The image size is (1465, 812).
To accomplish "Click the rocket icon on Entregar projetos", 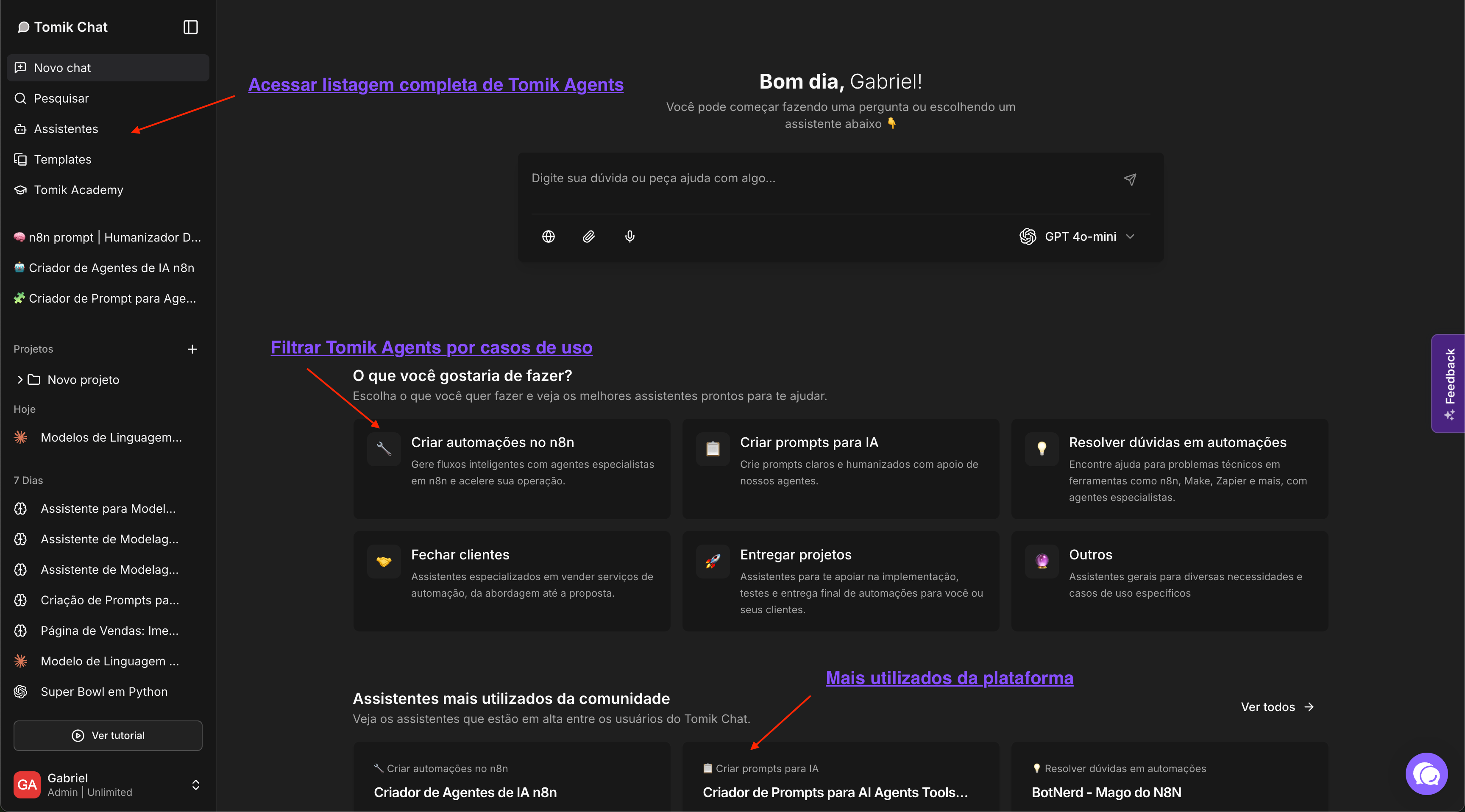I will [x=713, y=561].
